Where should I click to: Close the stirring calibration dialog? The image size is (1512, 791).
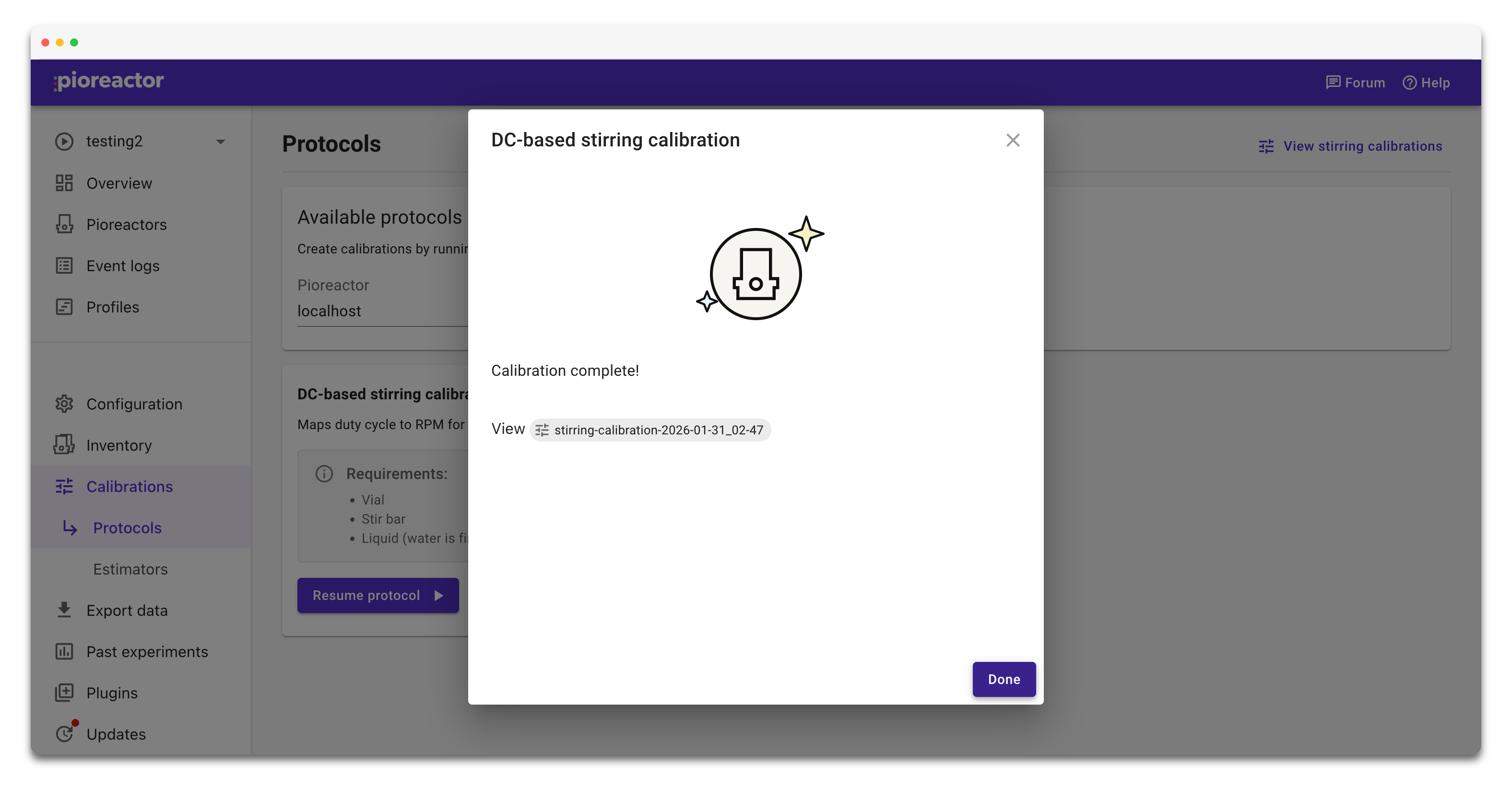pyautogui.click(x=1013, y=140)
